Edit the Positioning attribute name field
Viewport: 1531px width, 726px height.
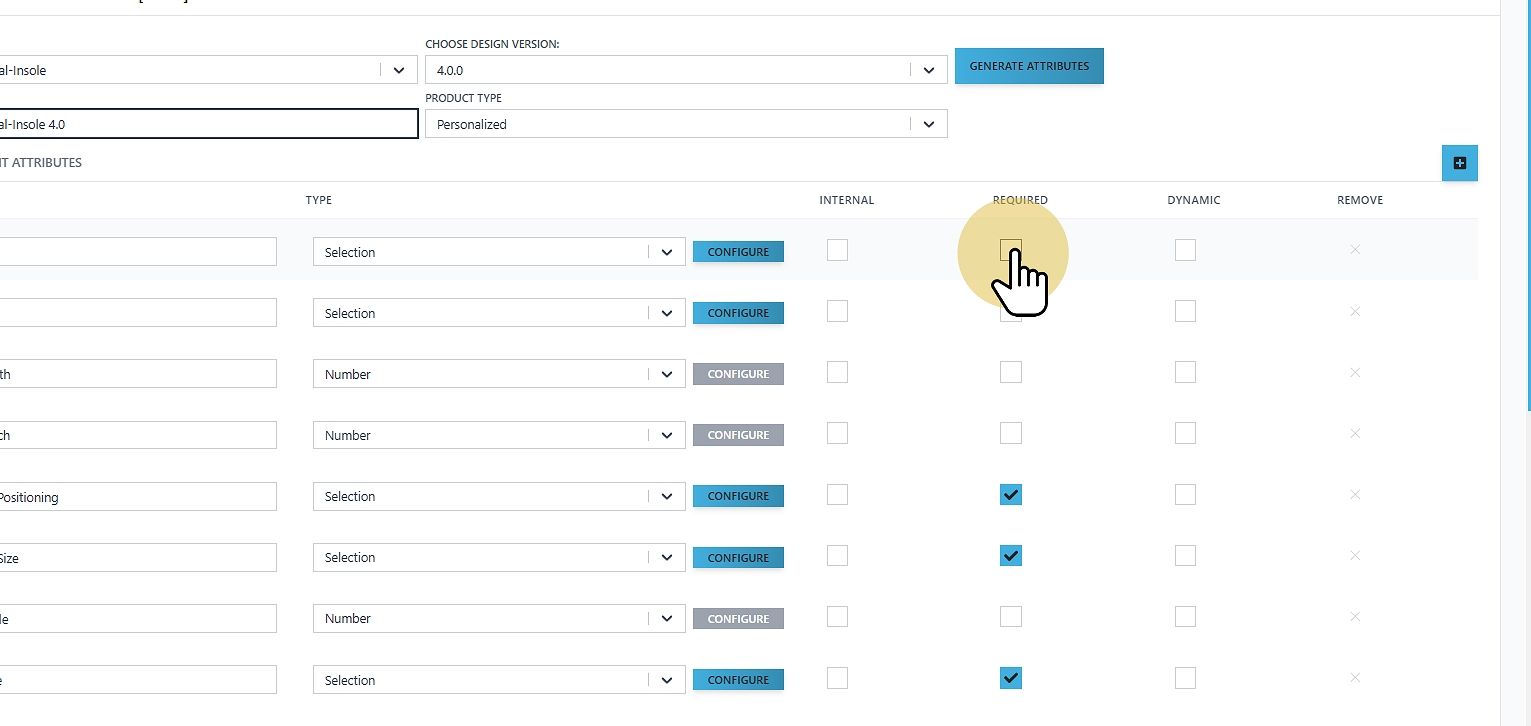tap(138, 496)
